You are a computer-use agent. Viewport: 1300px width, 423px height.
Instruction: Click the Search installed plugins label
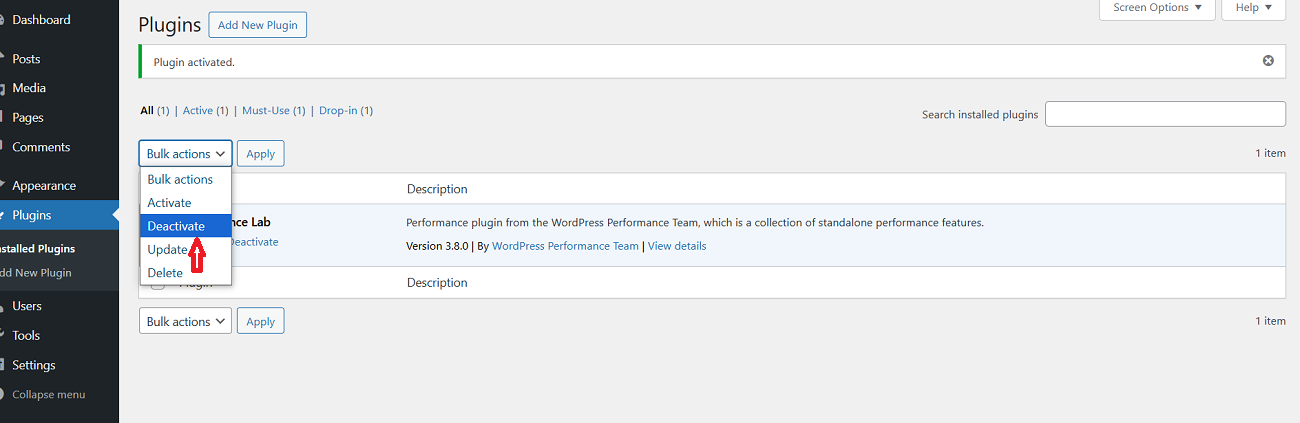click(x=980, y=115)
